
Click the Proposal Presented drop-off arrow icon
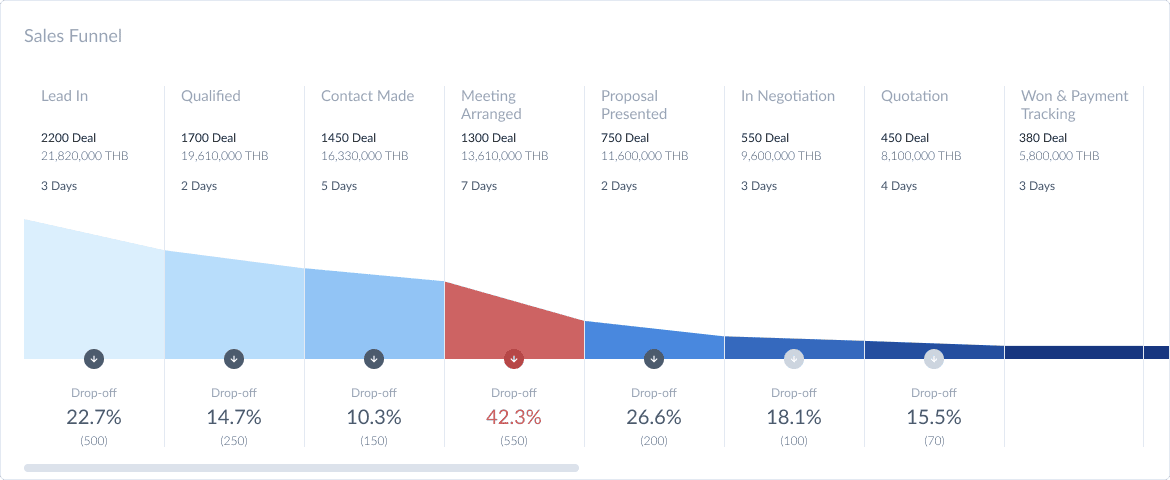tap(654, 359)
